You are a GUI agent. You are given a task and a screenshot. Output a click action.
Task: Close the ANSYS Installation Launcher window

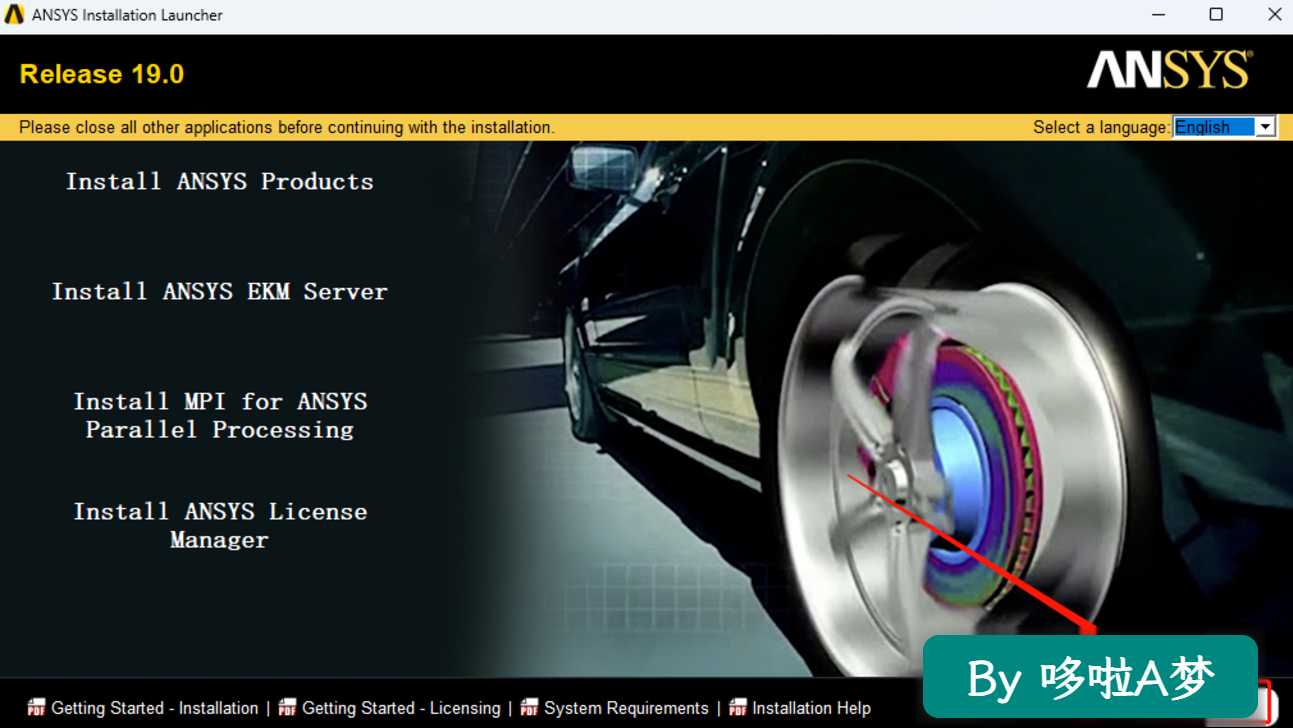tap(1275, 15)
